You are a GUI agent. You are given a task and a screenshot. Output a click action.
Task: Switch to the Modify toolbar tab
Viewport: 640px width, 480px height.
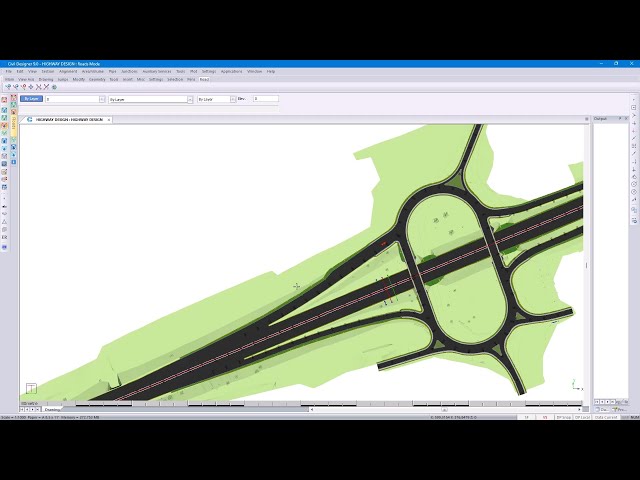79,80
